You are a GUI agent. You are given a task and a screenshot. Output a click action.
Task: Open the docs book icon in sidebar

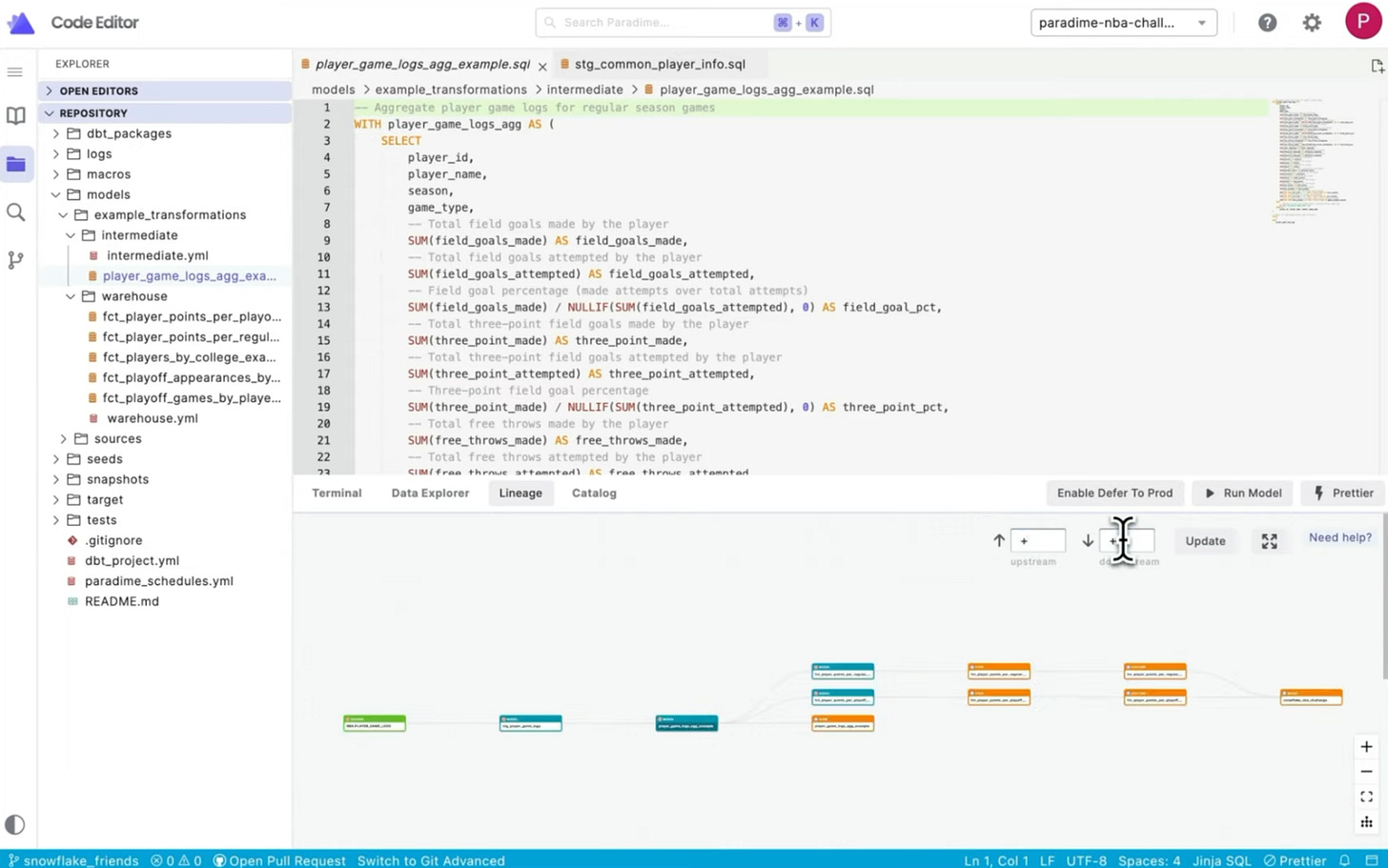(15, 116)
